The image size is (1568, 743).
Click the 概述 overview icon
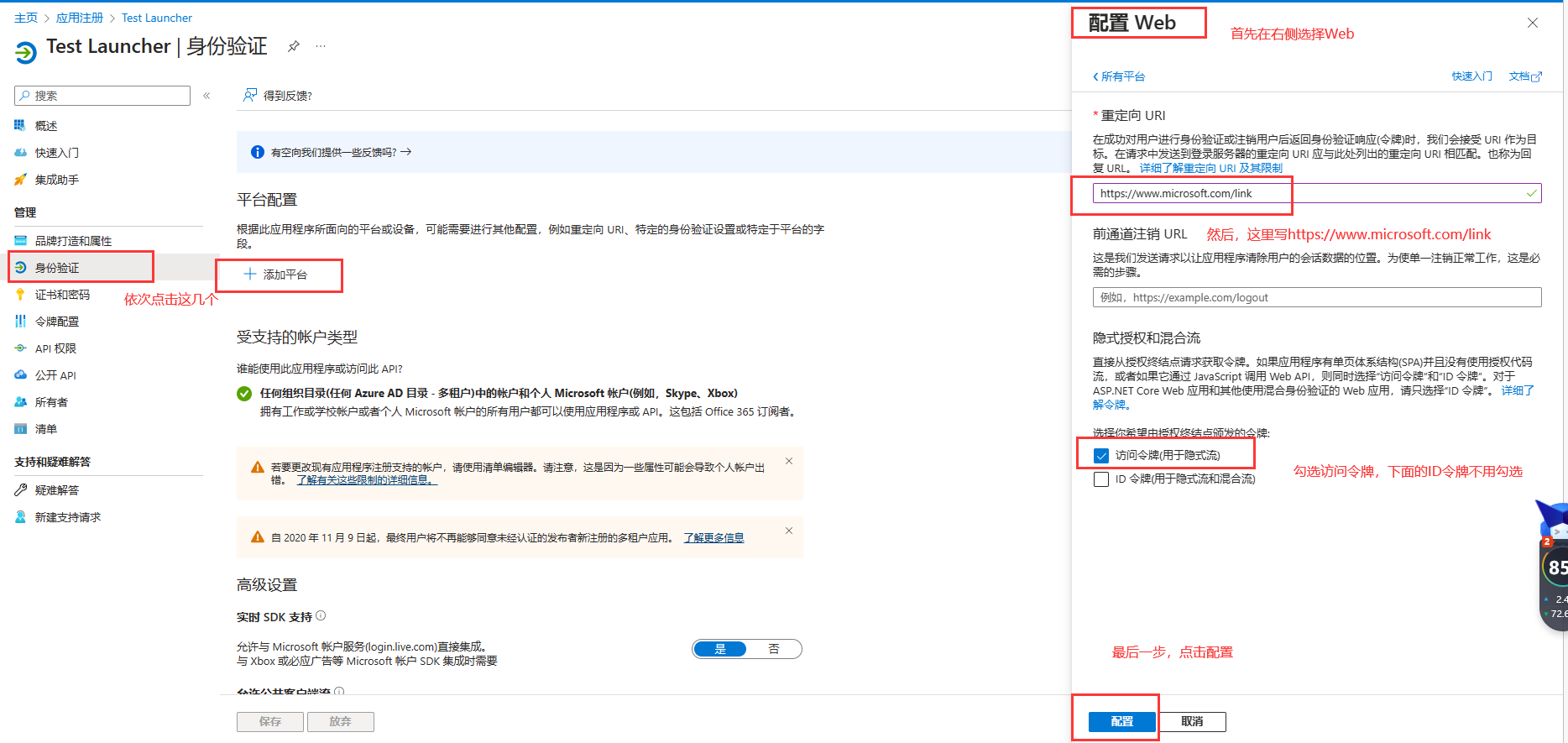click(20, 126)
